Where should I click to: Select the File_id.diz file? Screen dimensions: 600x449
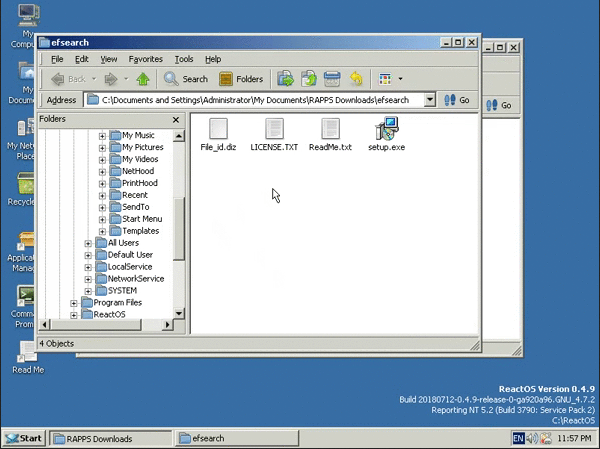218,129
